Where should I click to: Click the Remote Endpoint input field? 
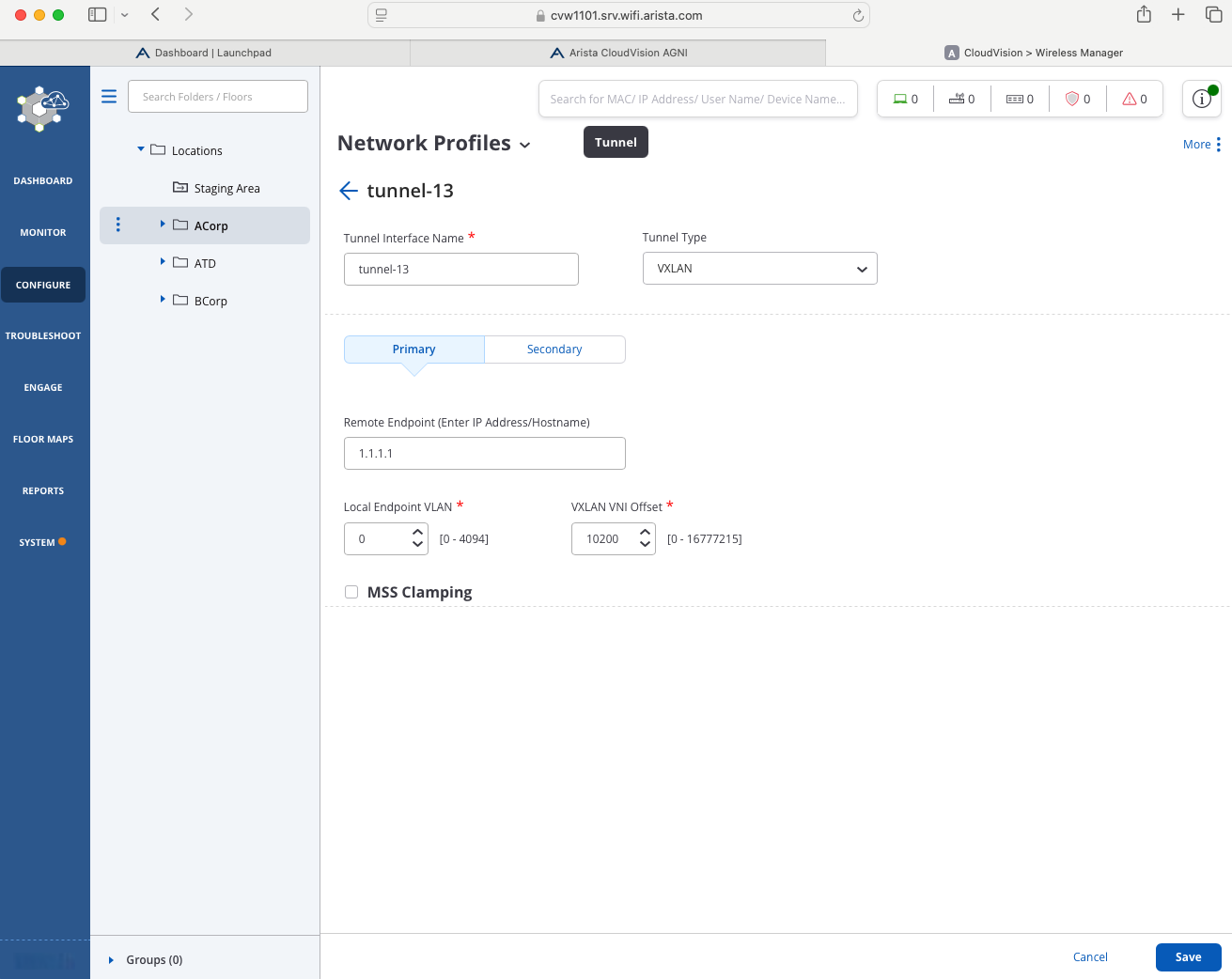[x=484, y=454]
